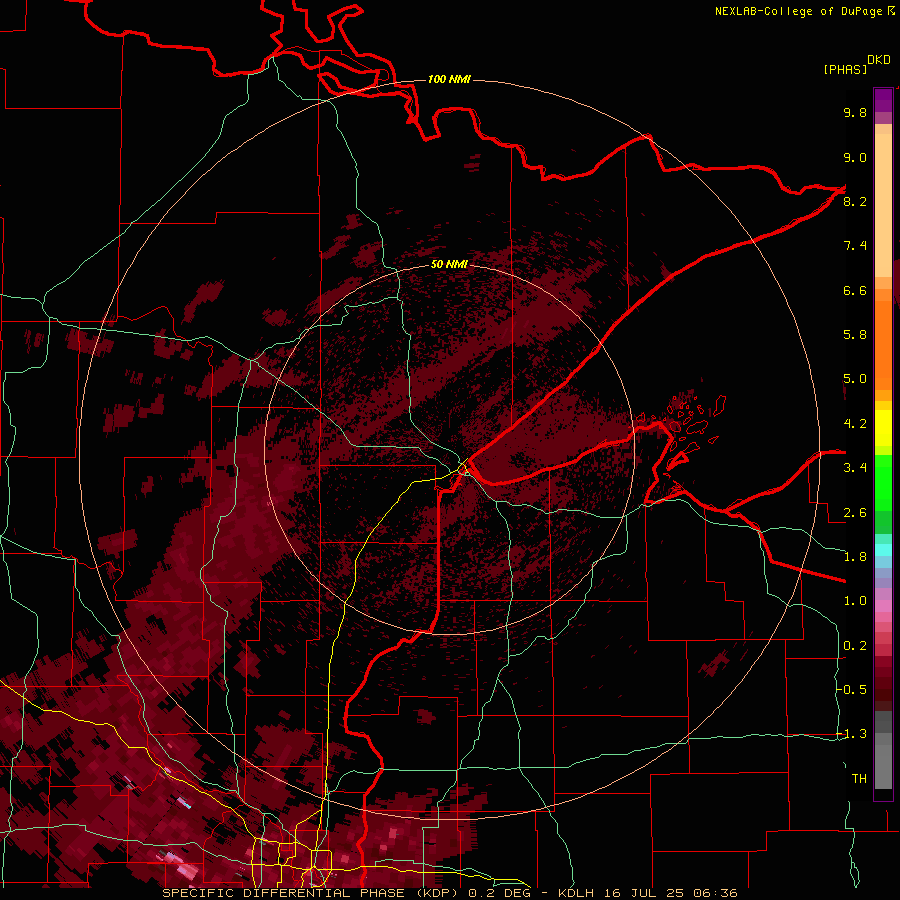This screenshot has height=900, width=900.
Task: Pick the bright green color bar segment
Action: 883,485
